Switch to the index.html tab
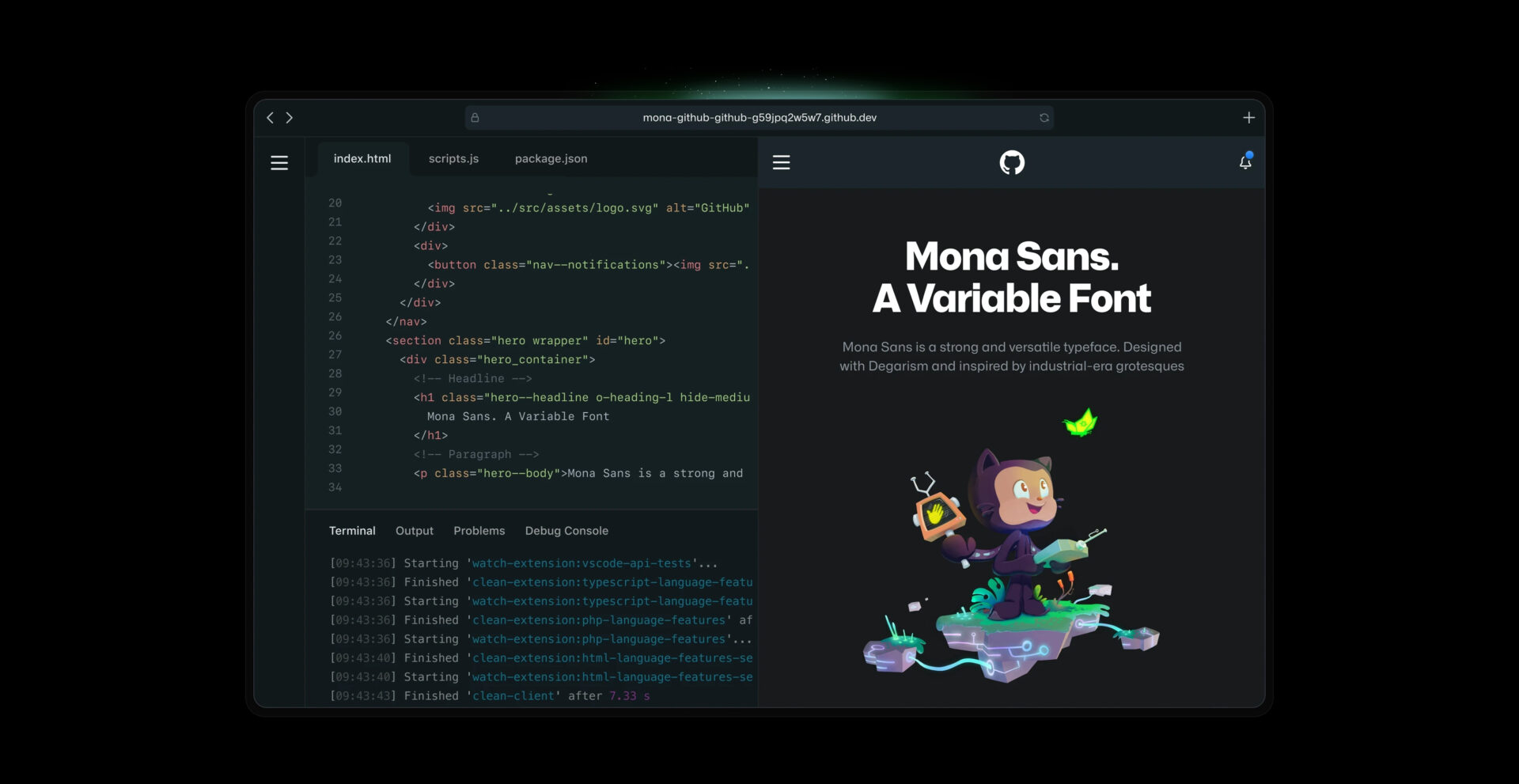 coord(362,159)
